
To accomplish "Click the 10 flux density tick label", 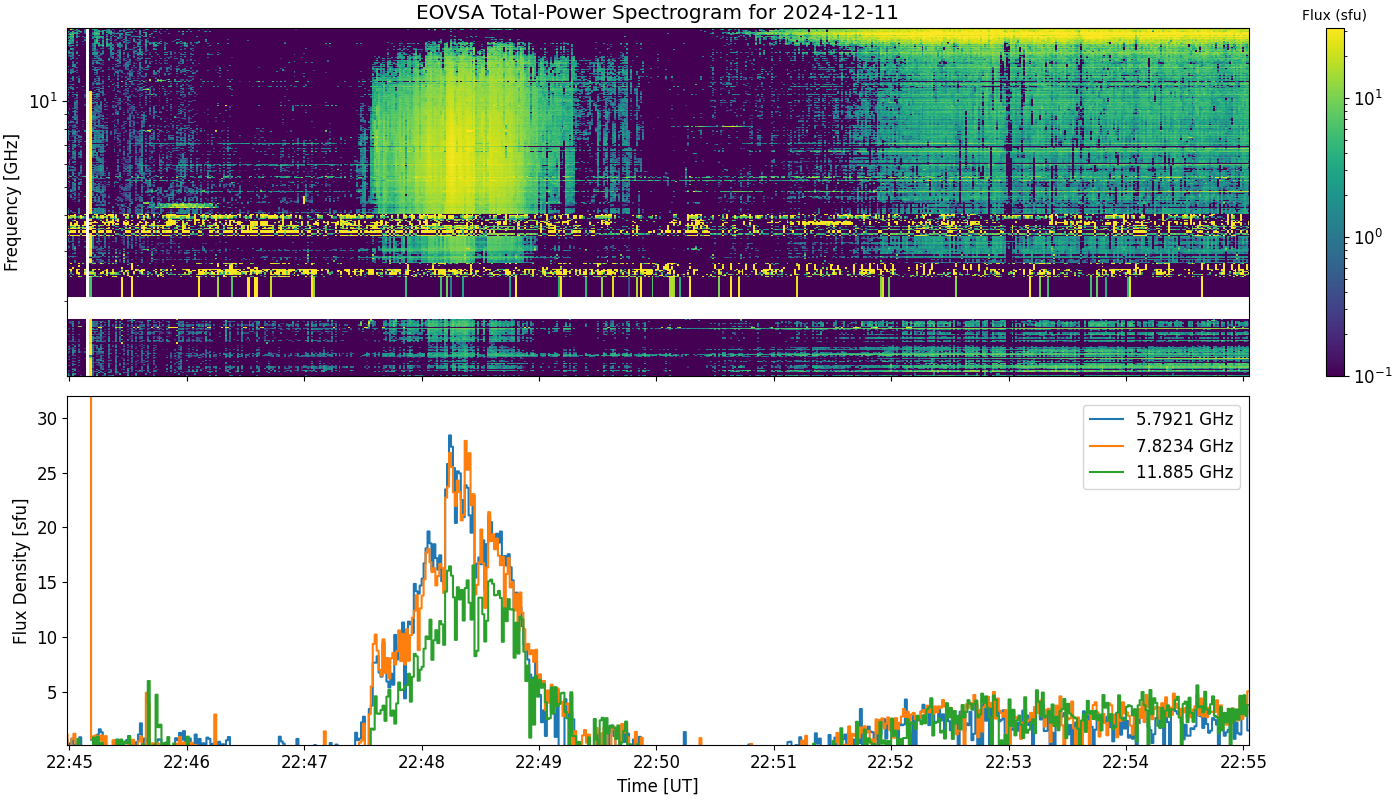I will pos(49,638).
